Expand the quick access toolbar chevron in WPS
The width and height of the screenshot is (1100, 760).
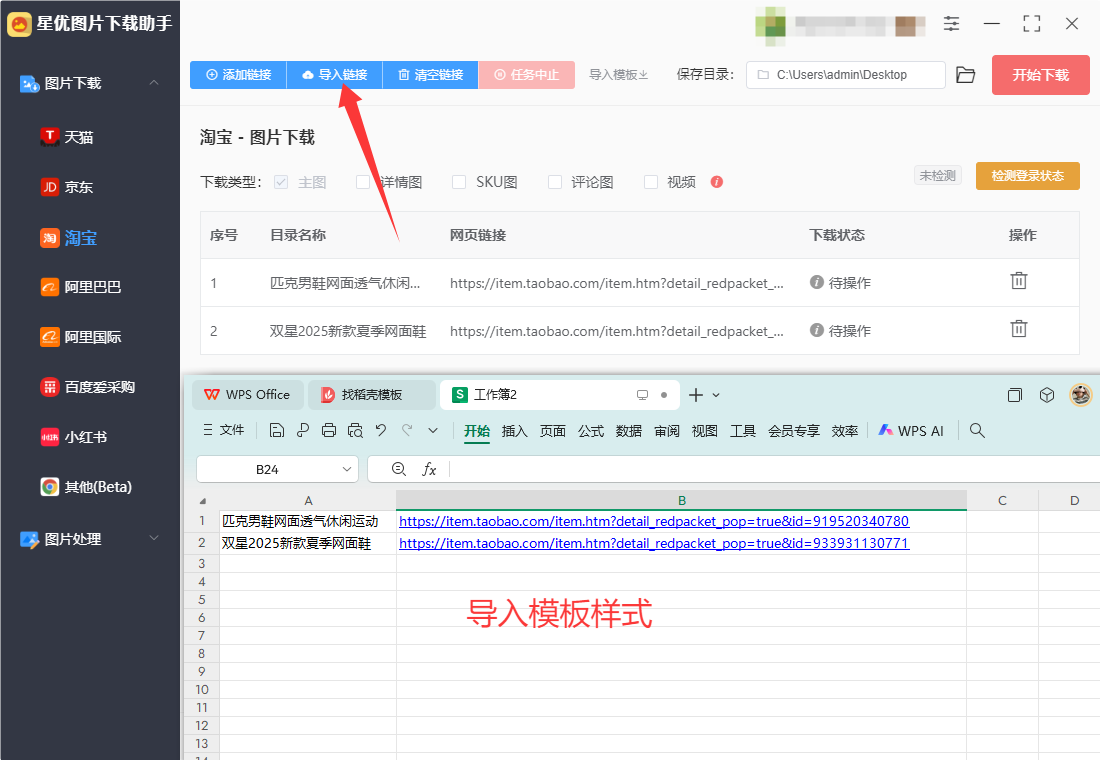(433, 430)
